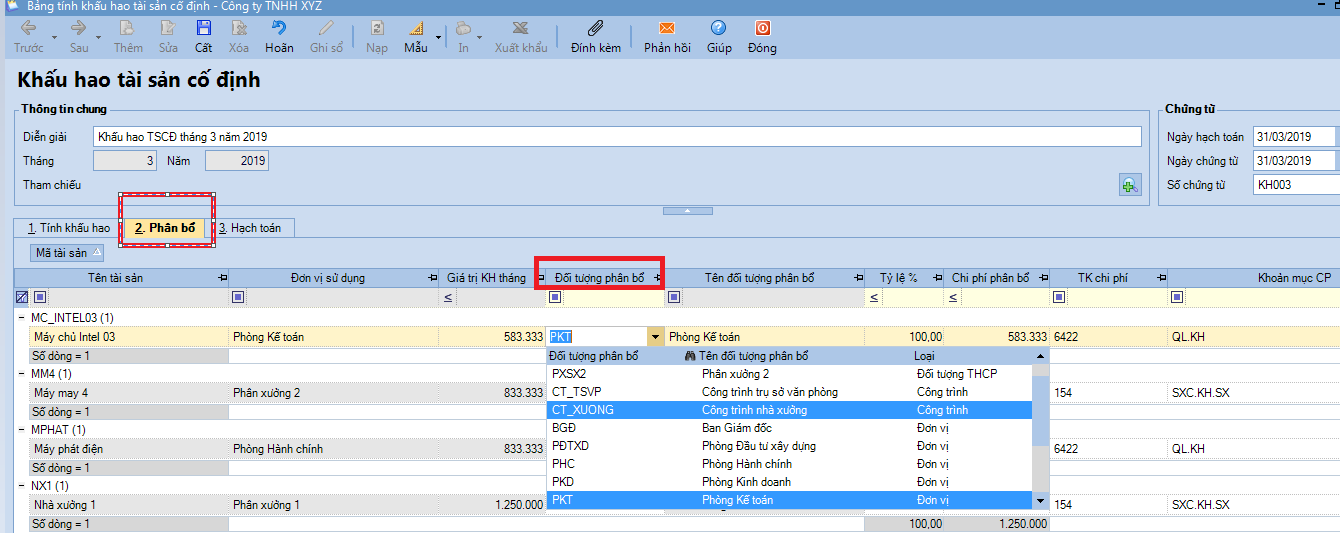Click the Xuất khẩu export icon
This screenshot has width=1340, height=533.
(521, 28)
